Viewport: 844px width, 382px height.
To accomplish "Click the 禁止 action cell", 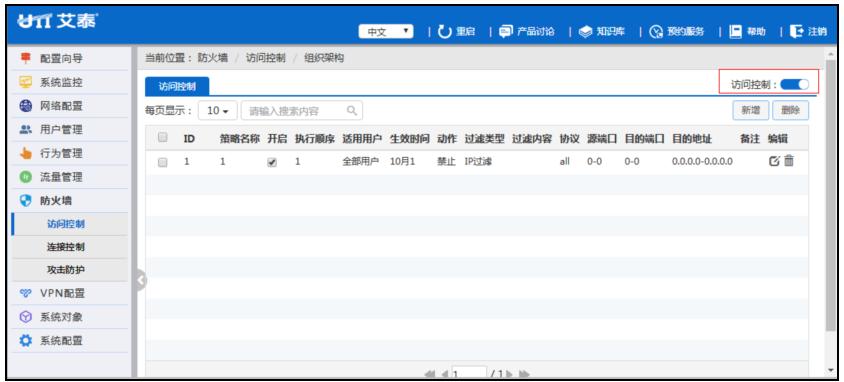I will tap(446, 161).
